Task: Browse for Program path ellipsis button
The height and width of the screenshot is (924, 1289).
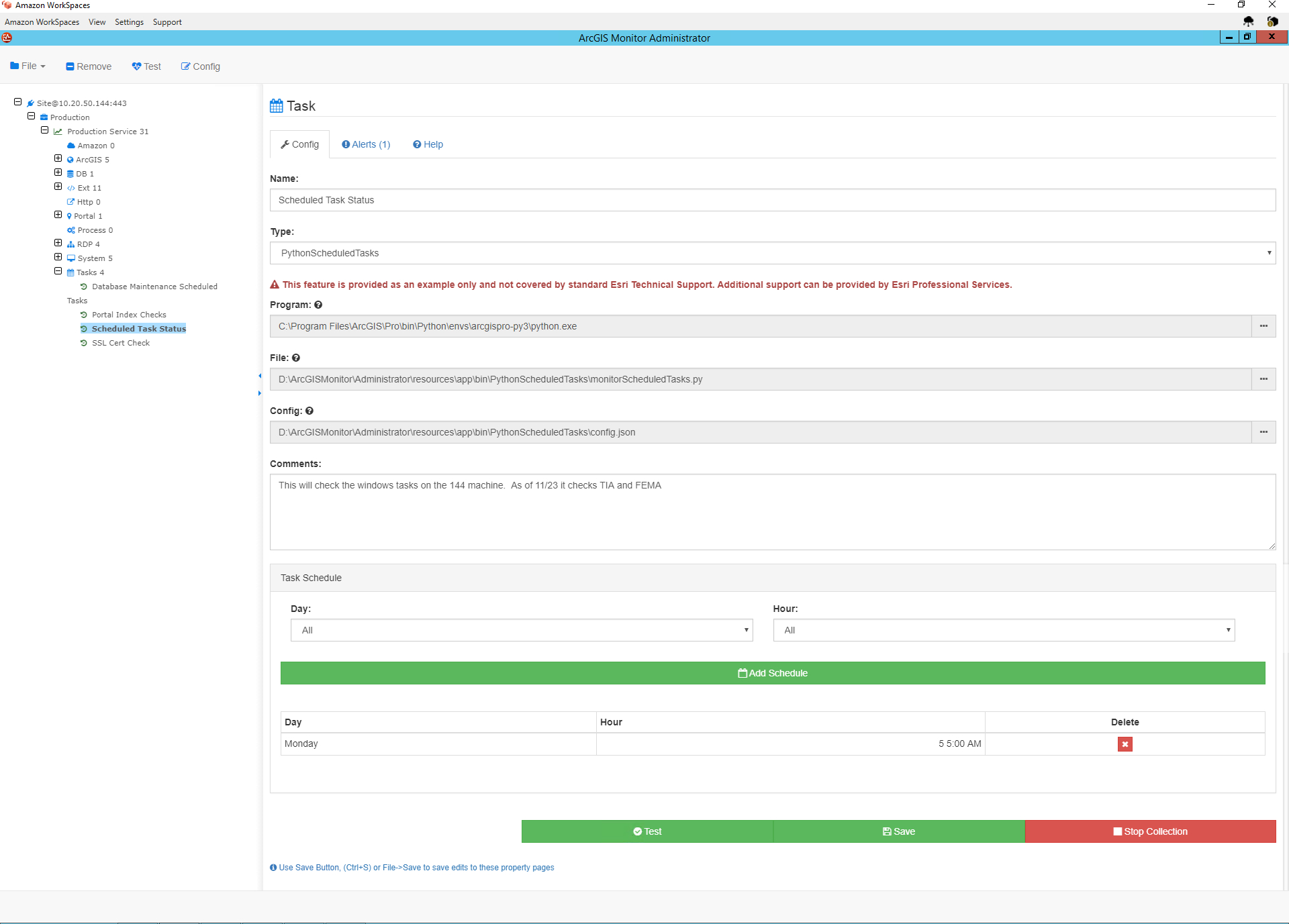Action: click(1263, 326)
